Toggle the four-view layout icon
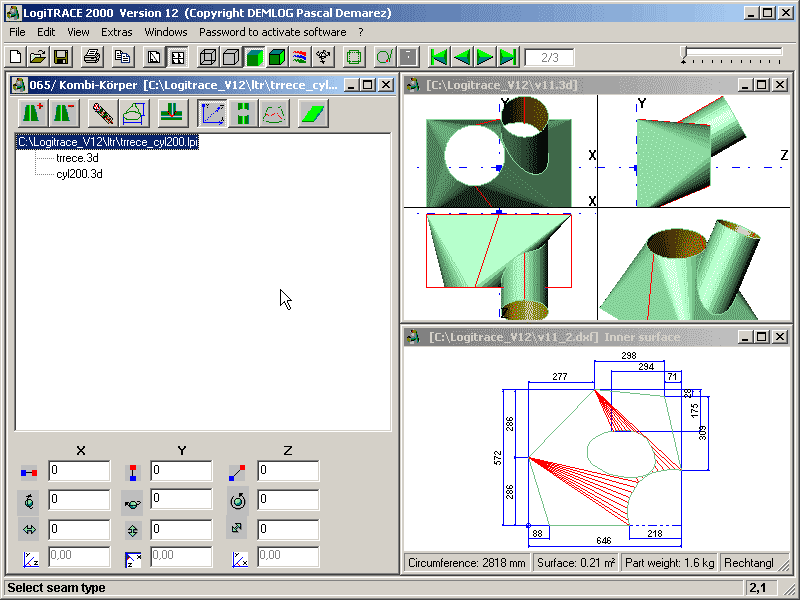The width and height of the screenshot is (800, 600). 177,57
